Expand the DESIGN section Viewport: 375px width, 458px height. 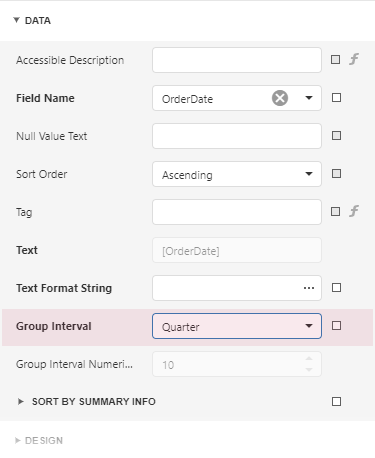18,441
